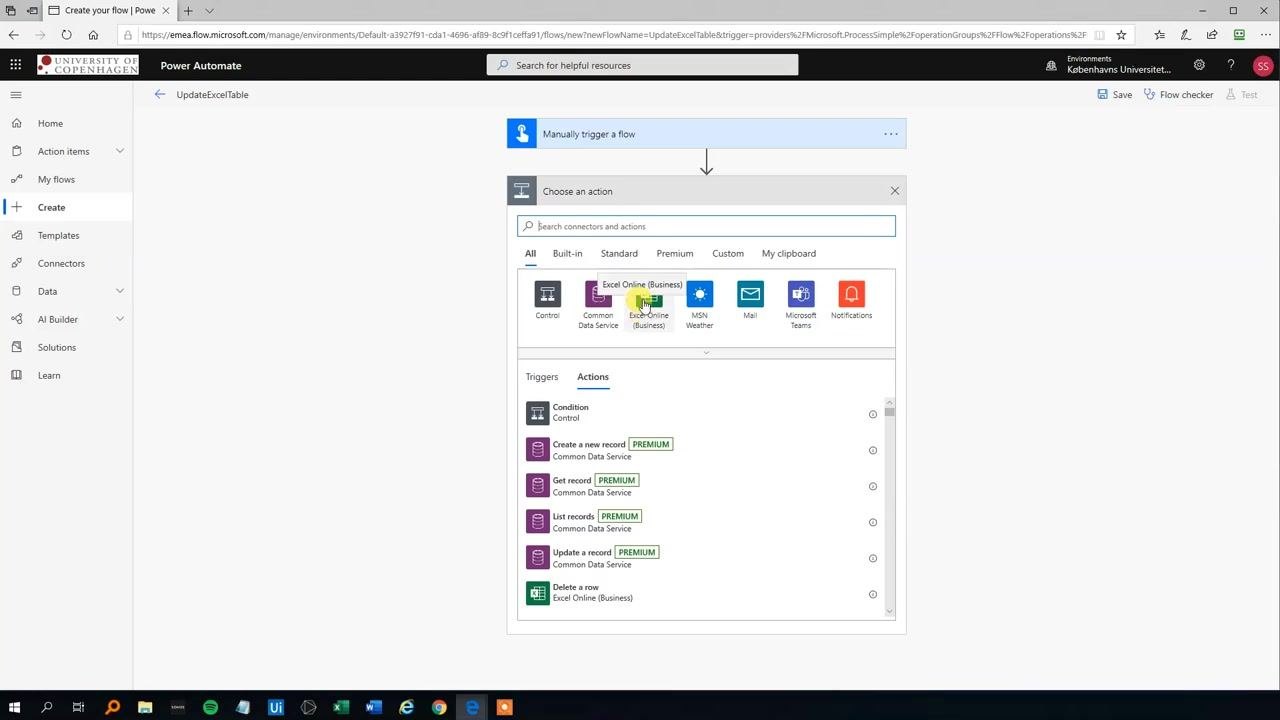Choose the Create a new record action
The height and width of the screenshot is (720, 1280).
click(x=700, y=450)
